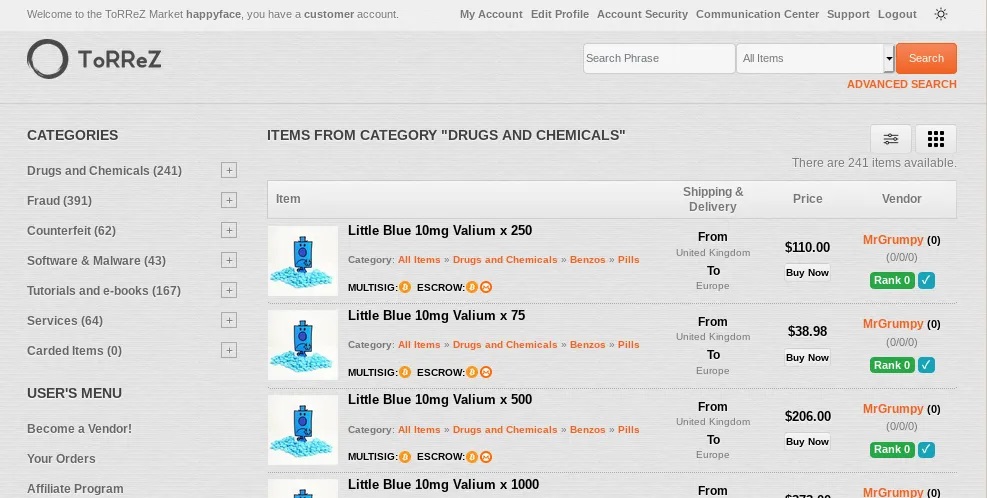Click the verified checkmark badge on the third listing
This screenshot has width=987, height=498.
point(926,450)
